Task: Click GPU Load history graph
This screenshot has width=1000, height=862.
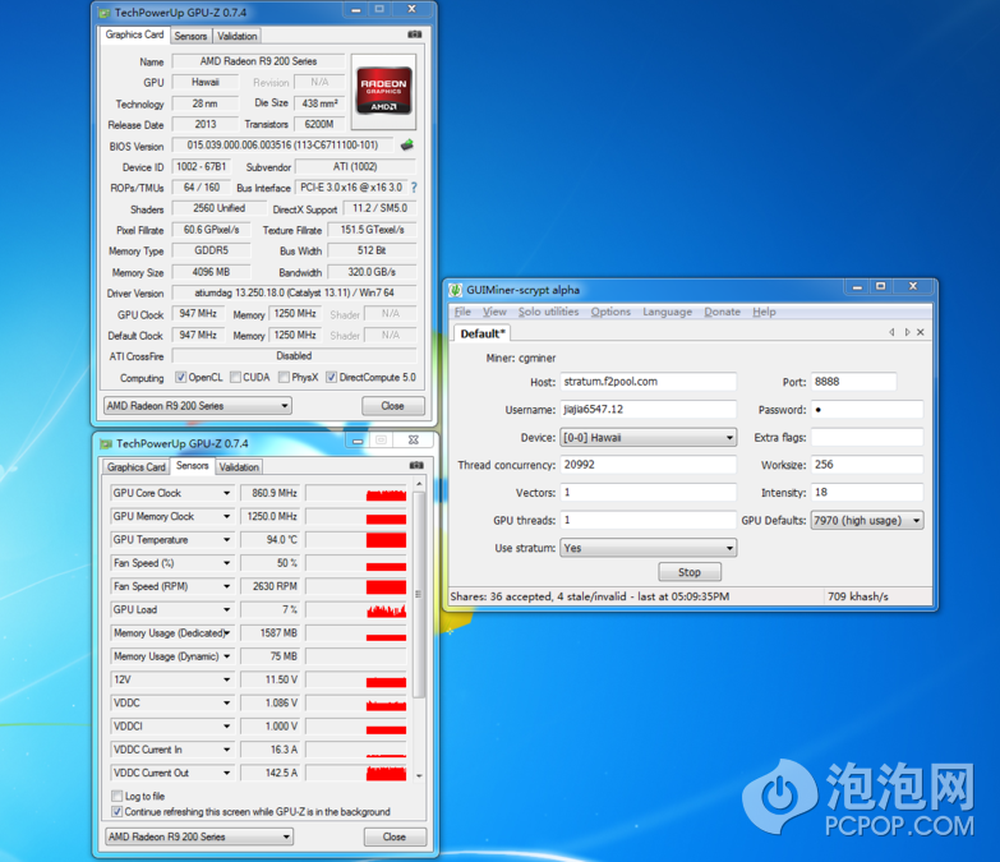Action: (356, 610)
